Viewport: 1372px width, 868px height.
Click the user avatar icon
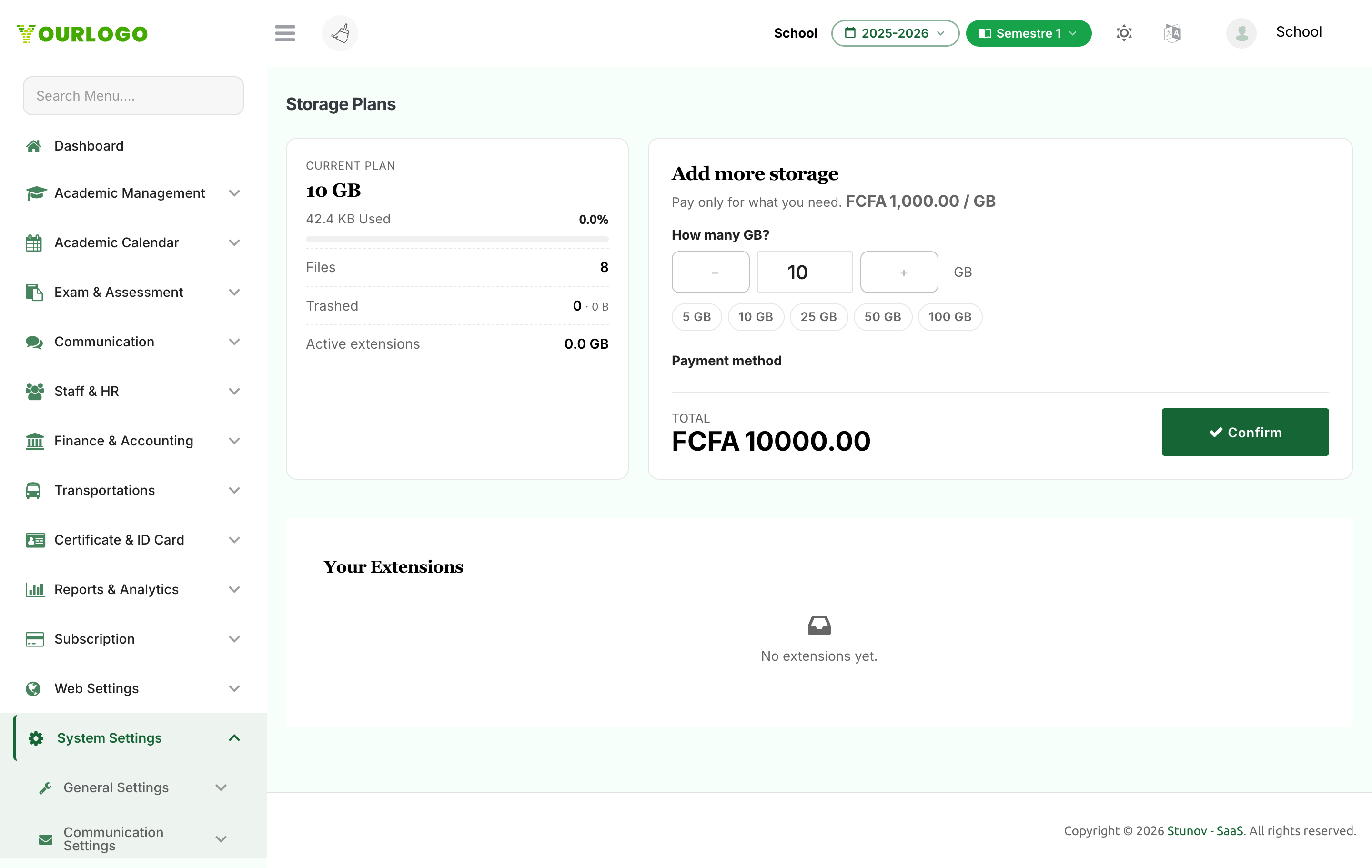click(x=1241, y=33)
